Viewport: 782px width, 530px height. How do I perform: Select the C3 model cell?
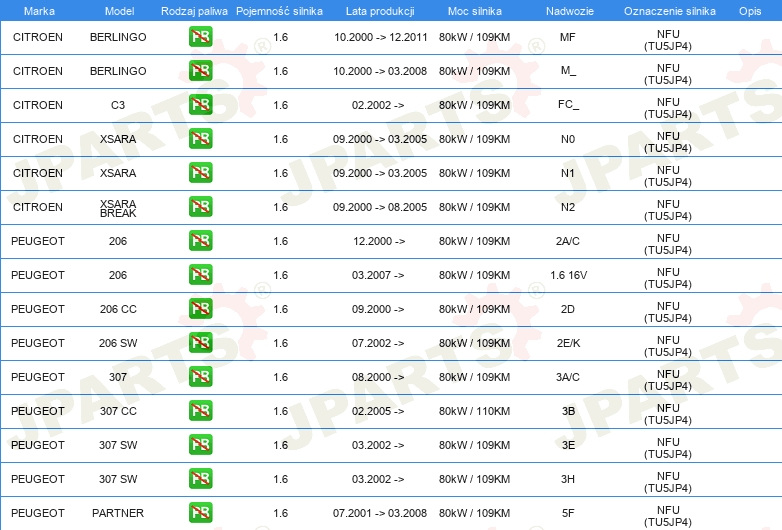[x=118, y=105]
